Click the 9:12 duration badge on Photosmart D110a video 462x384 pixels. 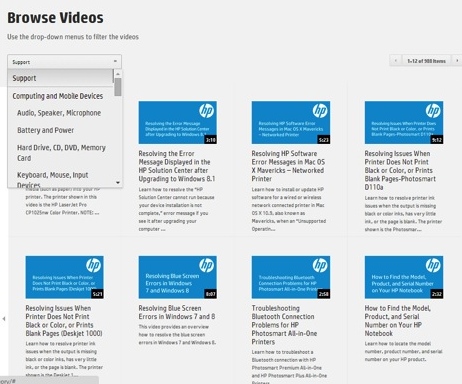coord(437,140)
